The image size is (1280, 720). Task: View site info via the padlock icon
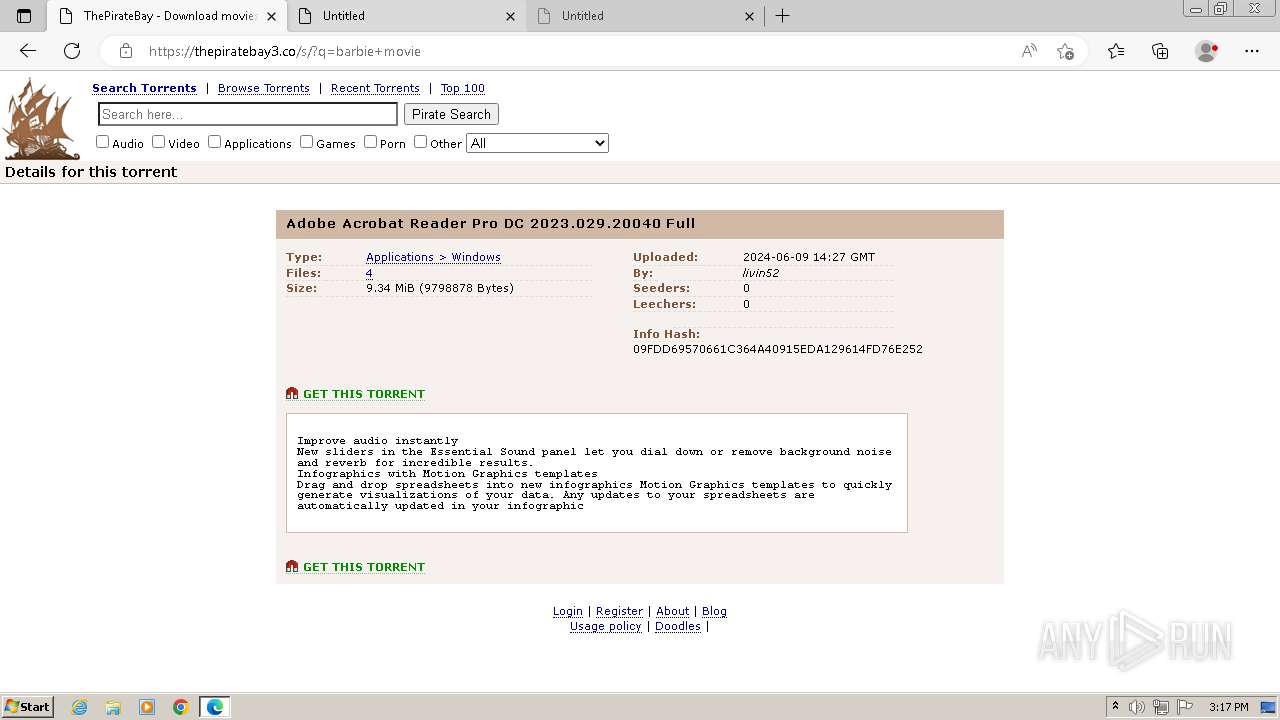[x=125, y=51]
